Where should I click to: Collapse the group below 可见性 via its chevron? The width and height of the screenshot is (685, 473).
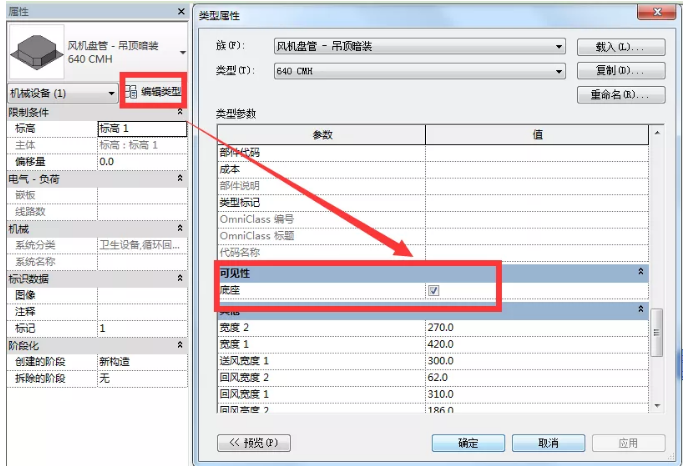click(x=640, y=309)
